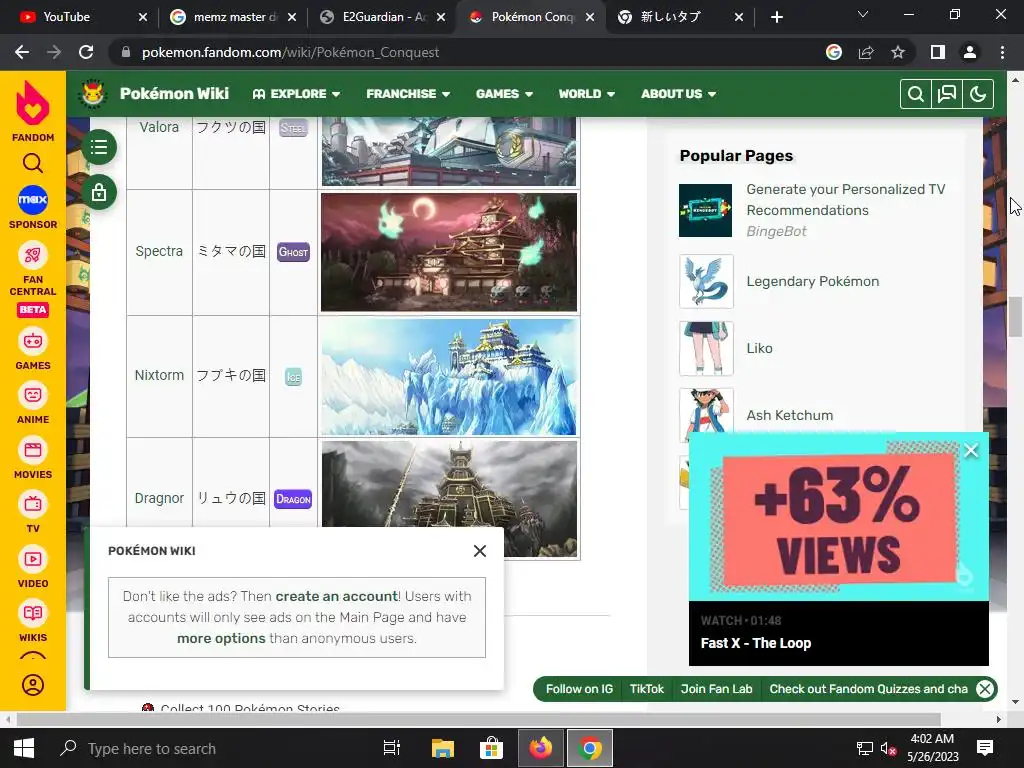Click the user profile icon in Fandom sidebar
The width and height of the screenshot is (1024, 768).
[33, 685]
